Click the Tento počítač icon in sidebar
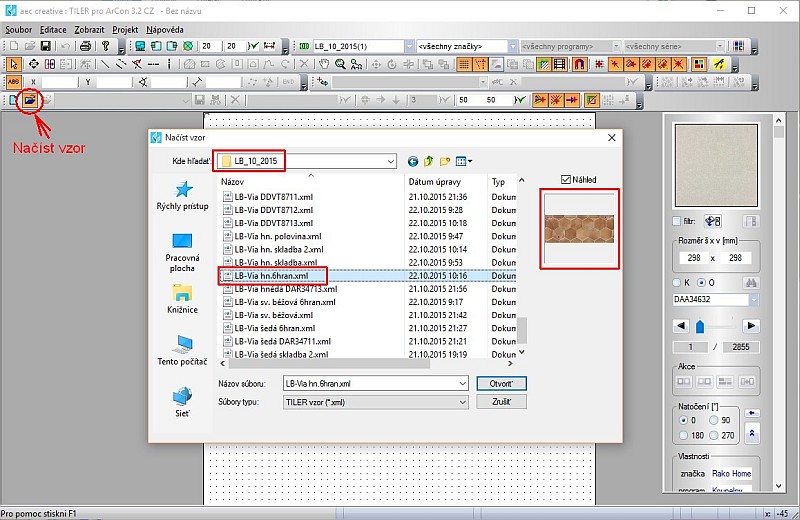 [183, 344]
